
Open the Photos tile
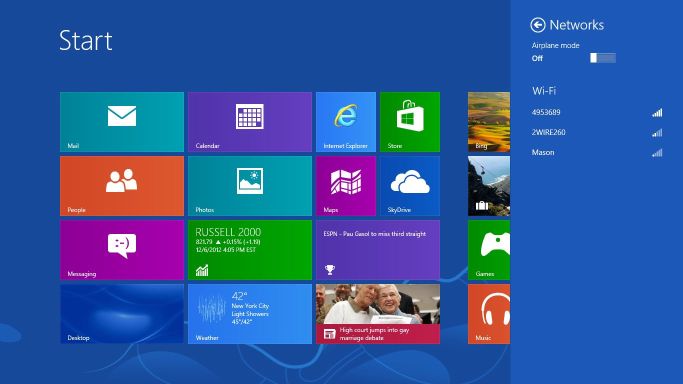250,186
